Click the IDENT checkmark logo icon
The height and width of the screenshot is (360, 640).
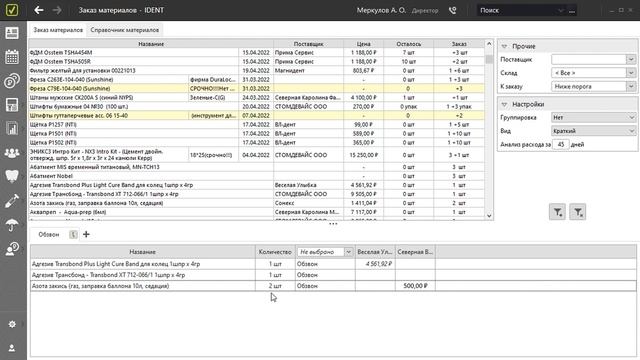12,10
